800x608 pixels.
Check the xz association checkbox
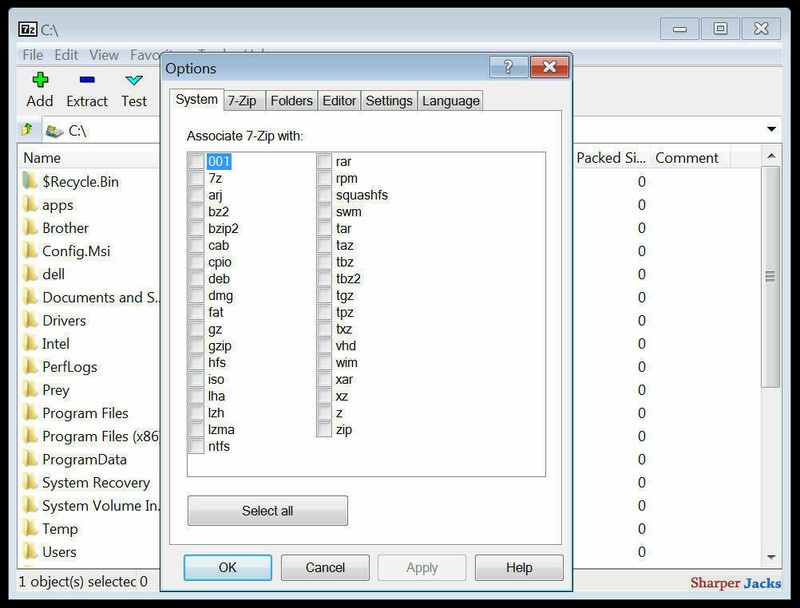(324, 396)
